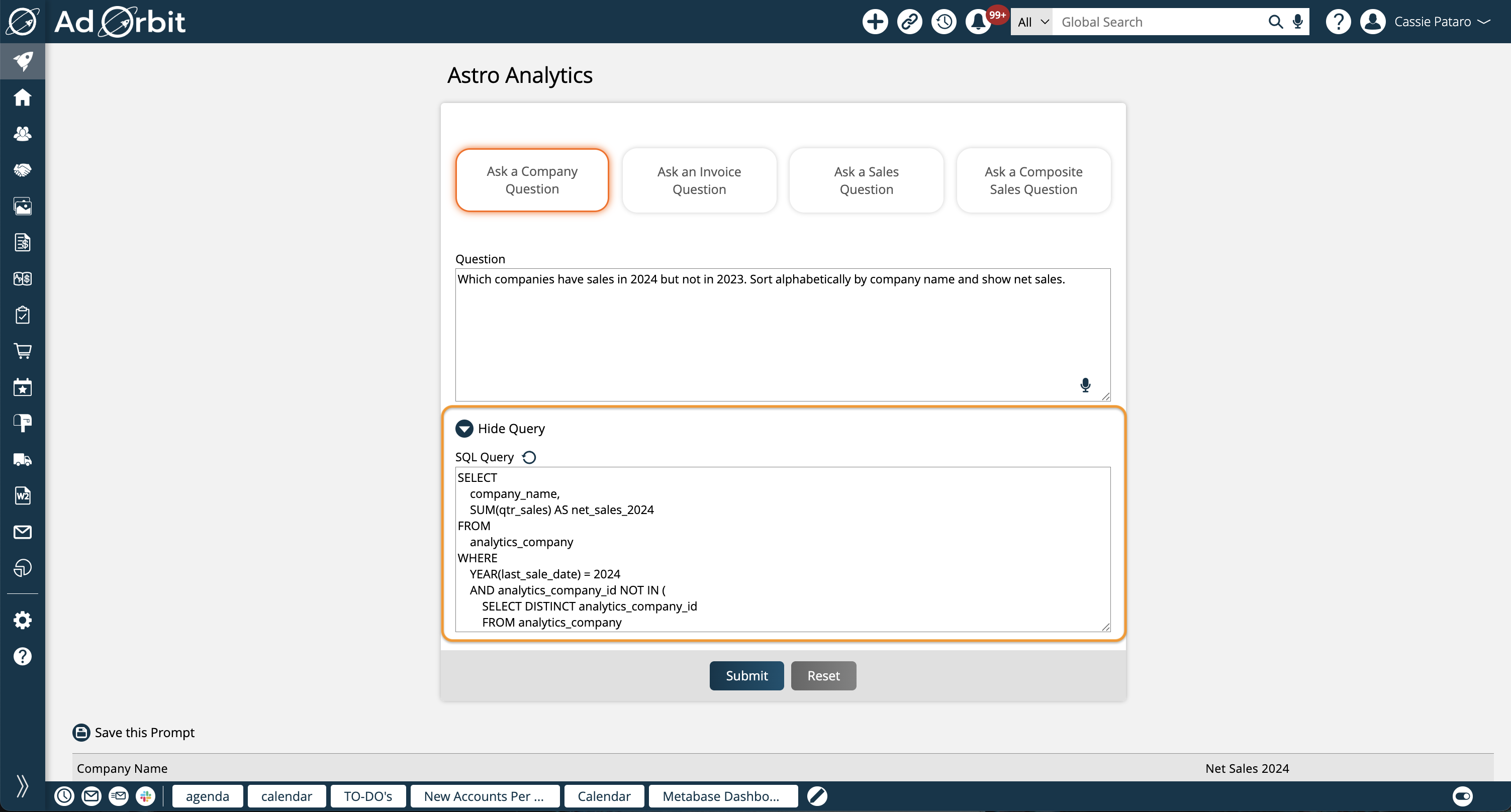The height and width of the screenshot is (812, 1511).
Task: Sort by Company Name column header
Action: pos(122,768)
